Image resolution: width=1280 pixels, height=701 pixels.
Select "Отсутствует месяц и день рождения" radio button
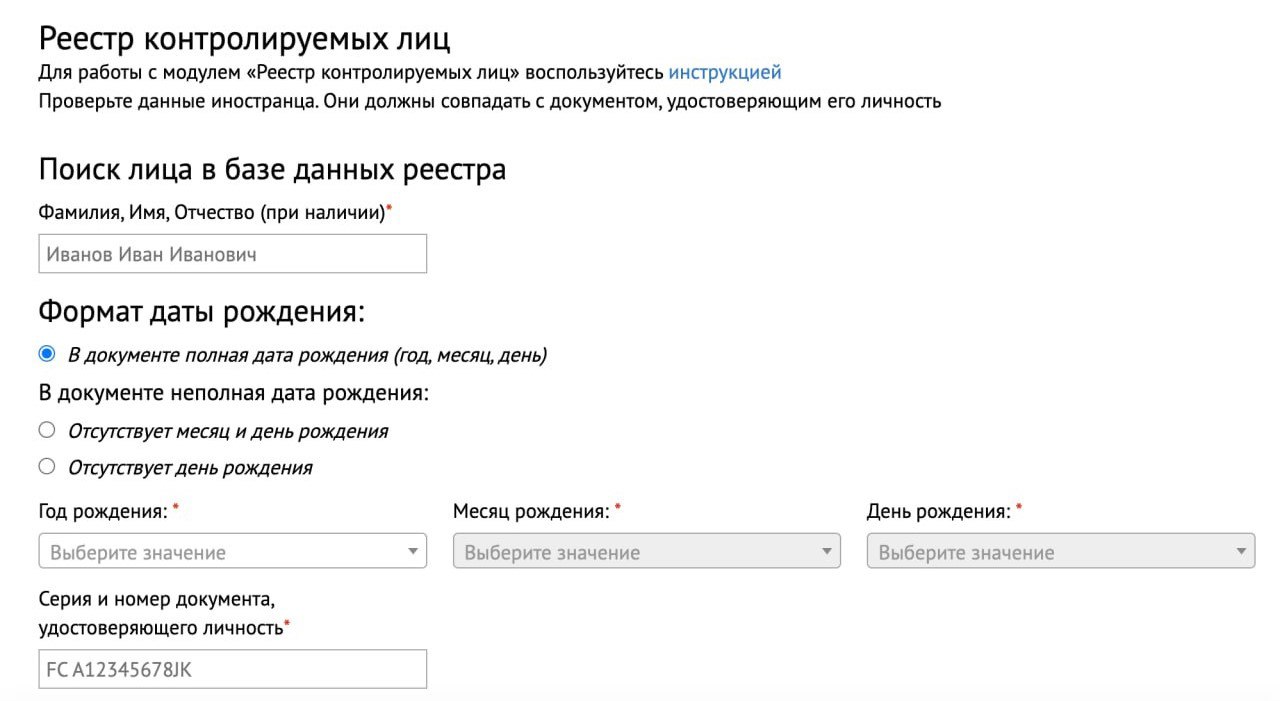pyautogui.click(x=47, y=430)
